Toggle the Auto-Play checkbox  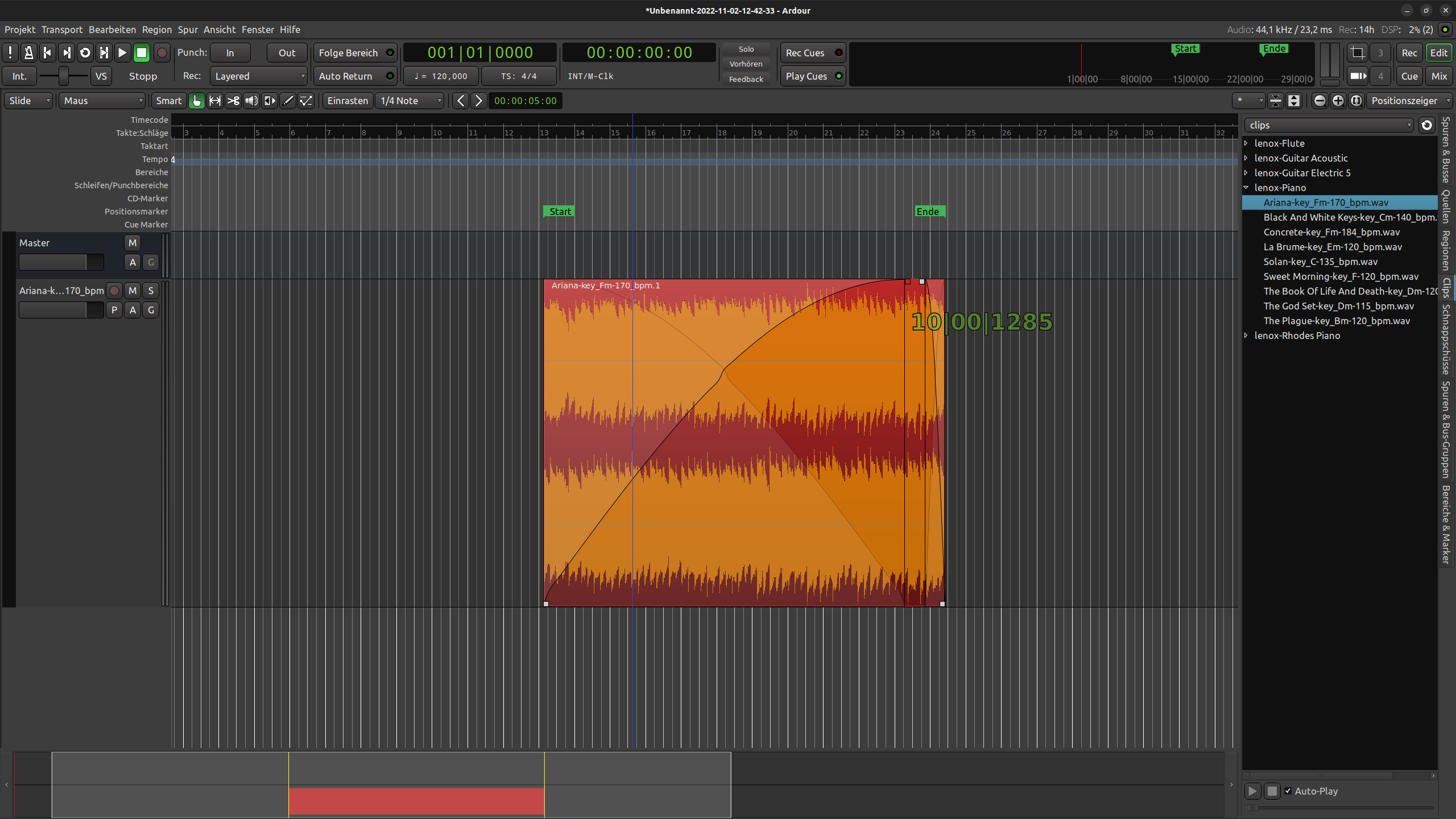[x=1288, y=791]
